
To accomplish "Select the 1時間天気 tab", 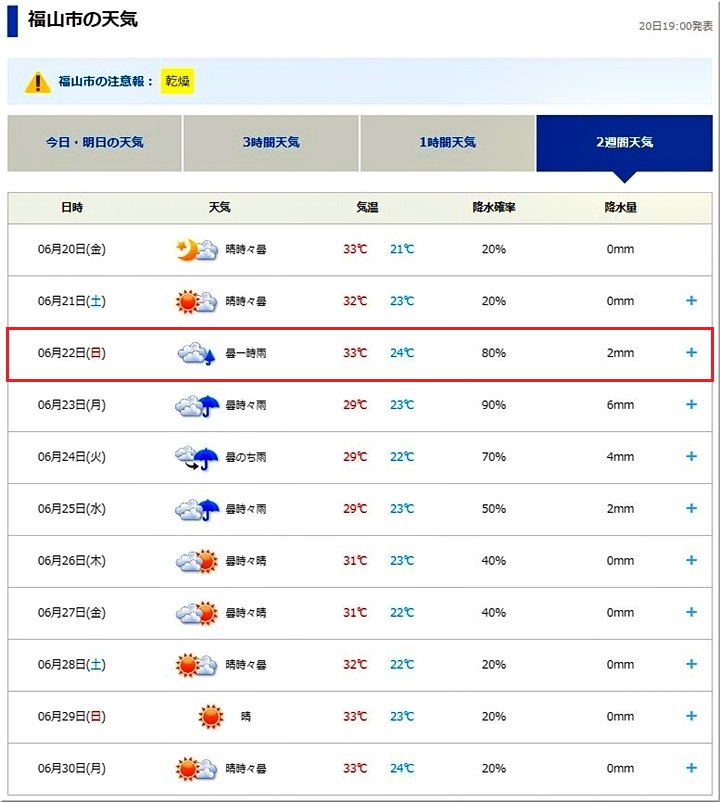I will click(447, 143).
